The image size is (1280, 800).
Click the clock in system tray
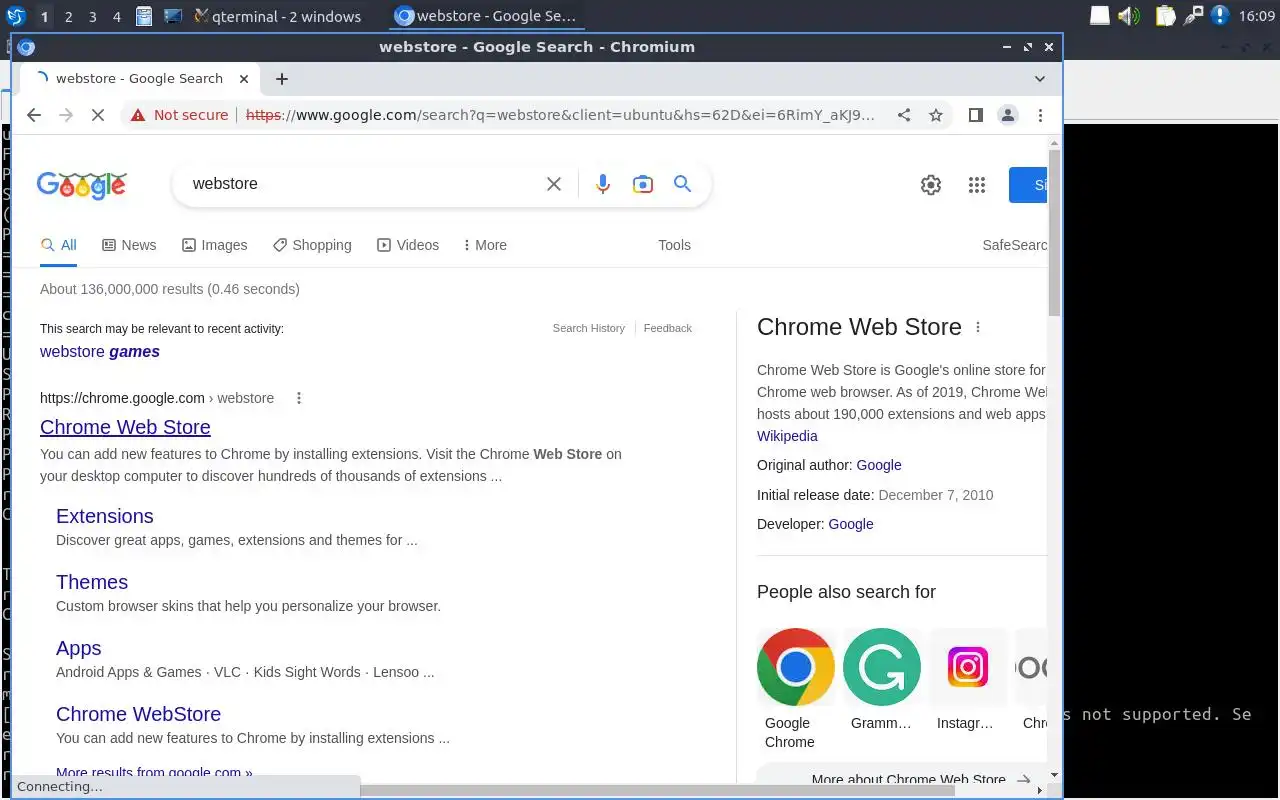(x=1257, y=16)
